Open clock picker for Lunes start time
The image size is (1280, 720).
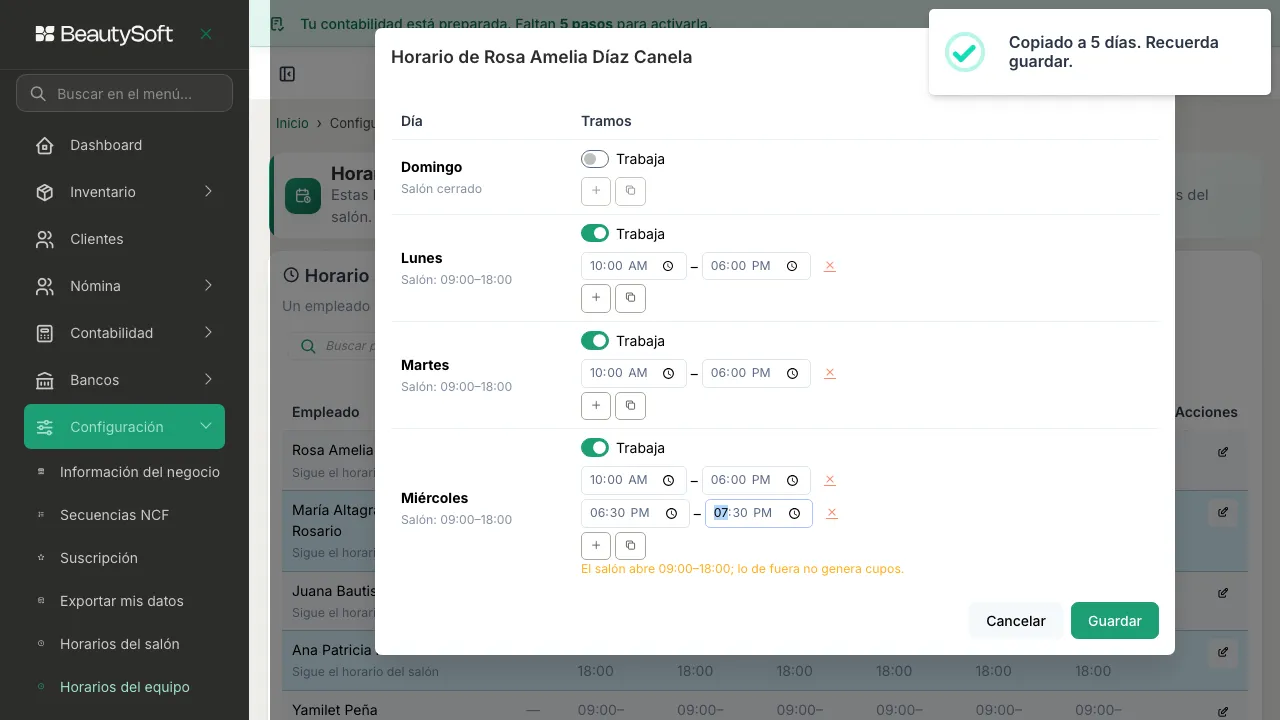(x=668, y=266)
